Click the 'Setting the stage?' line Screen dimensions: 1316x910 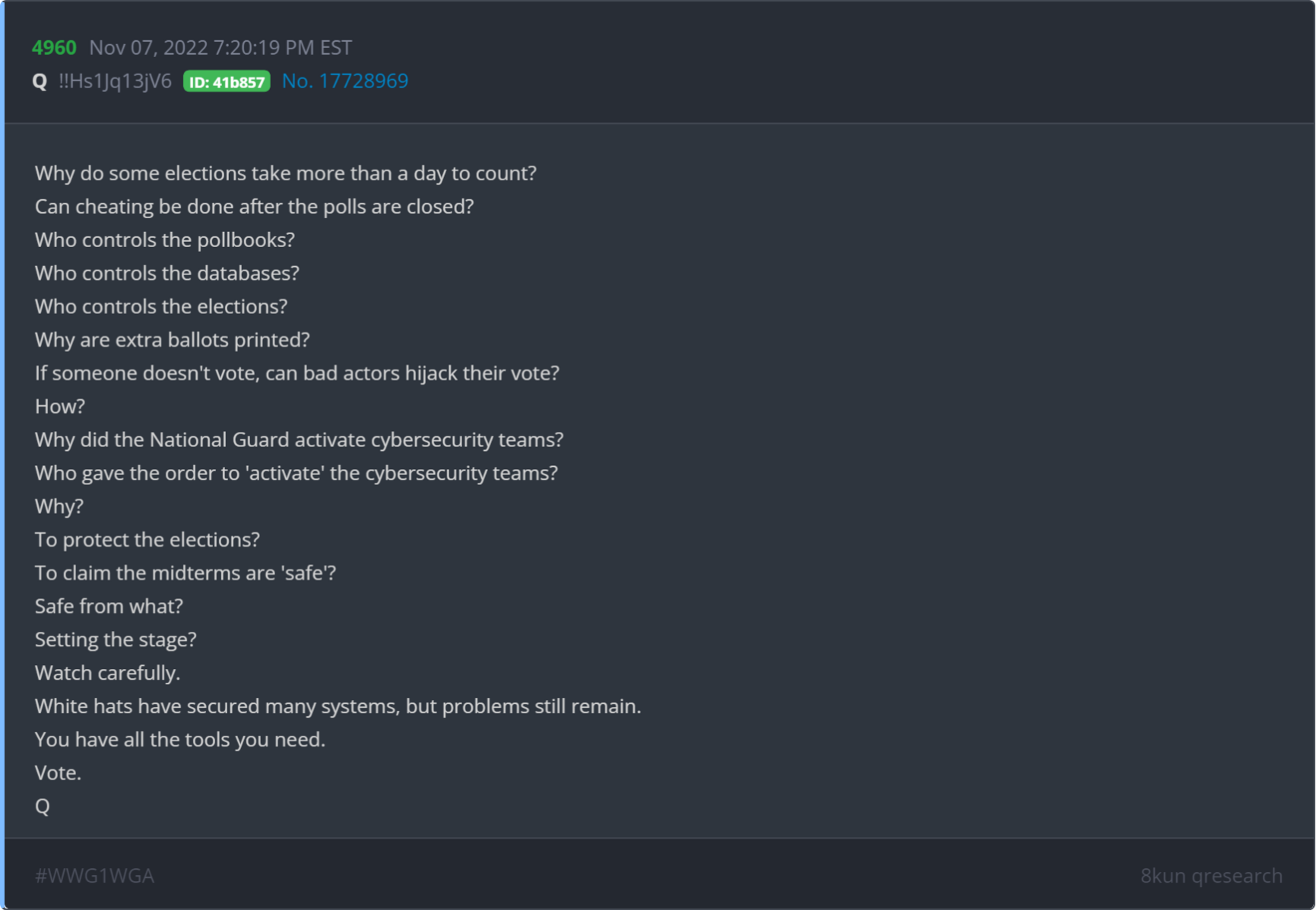[116, 640]
